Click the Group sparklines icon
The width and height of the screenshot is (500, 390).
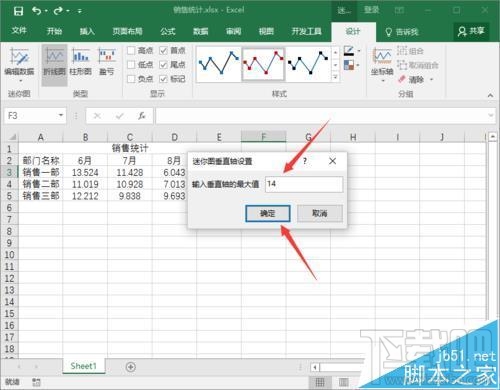tap(403, 51)
